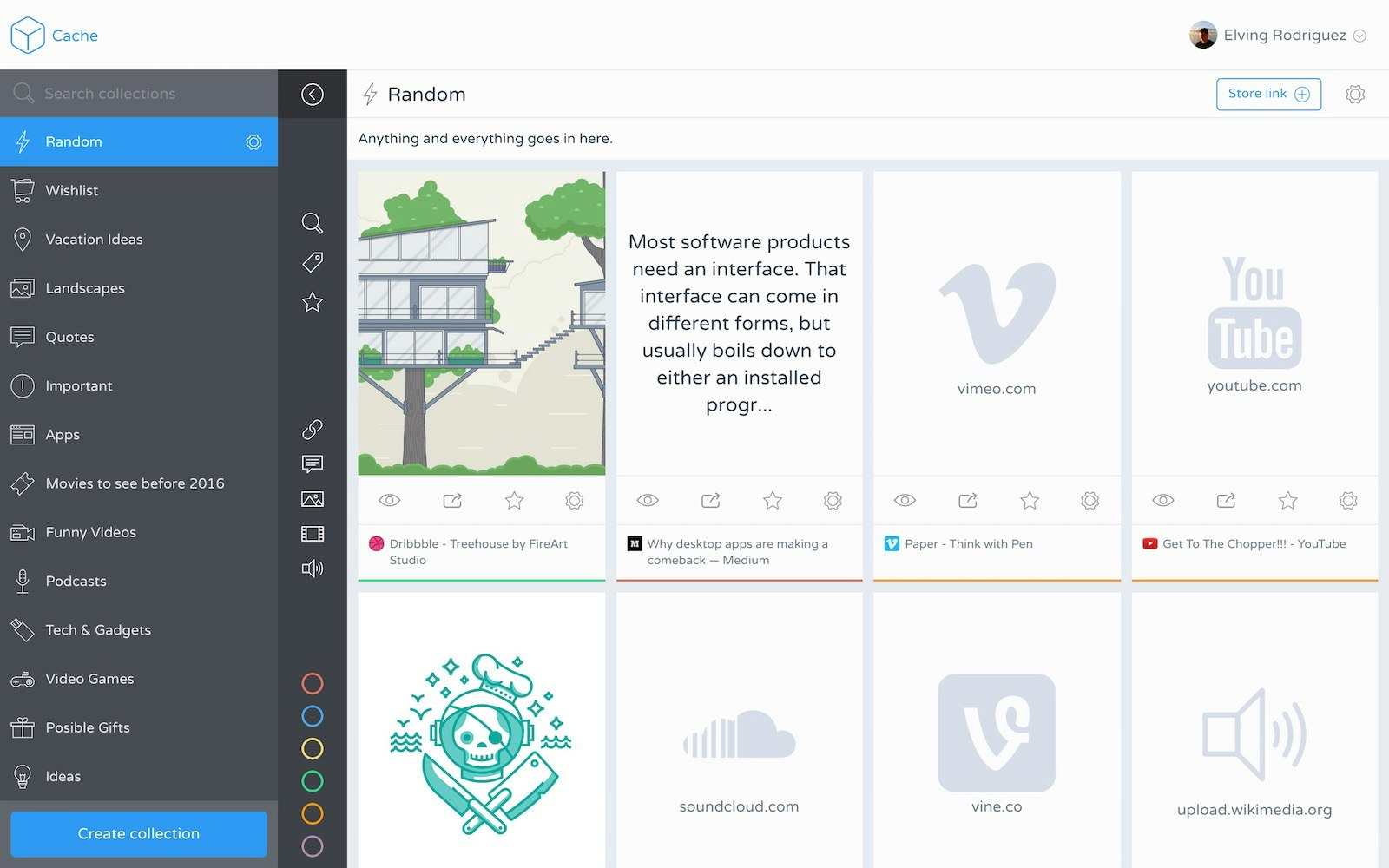The image size is (1389, 868).
Task: Open gear settings on YouTube card
Action: [1348, 500]
